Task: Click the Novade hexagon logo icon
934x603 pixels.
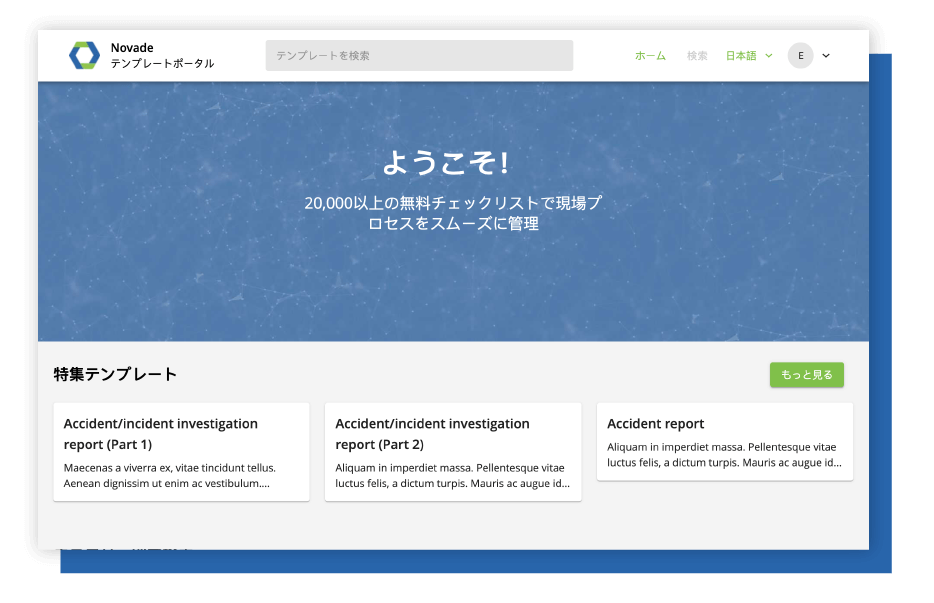Action: 85,55
